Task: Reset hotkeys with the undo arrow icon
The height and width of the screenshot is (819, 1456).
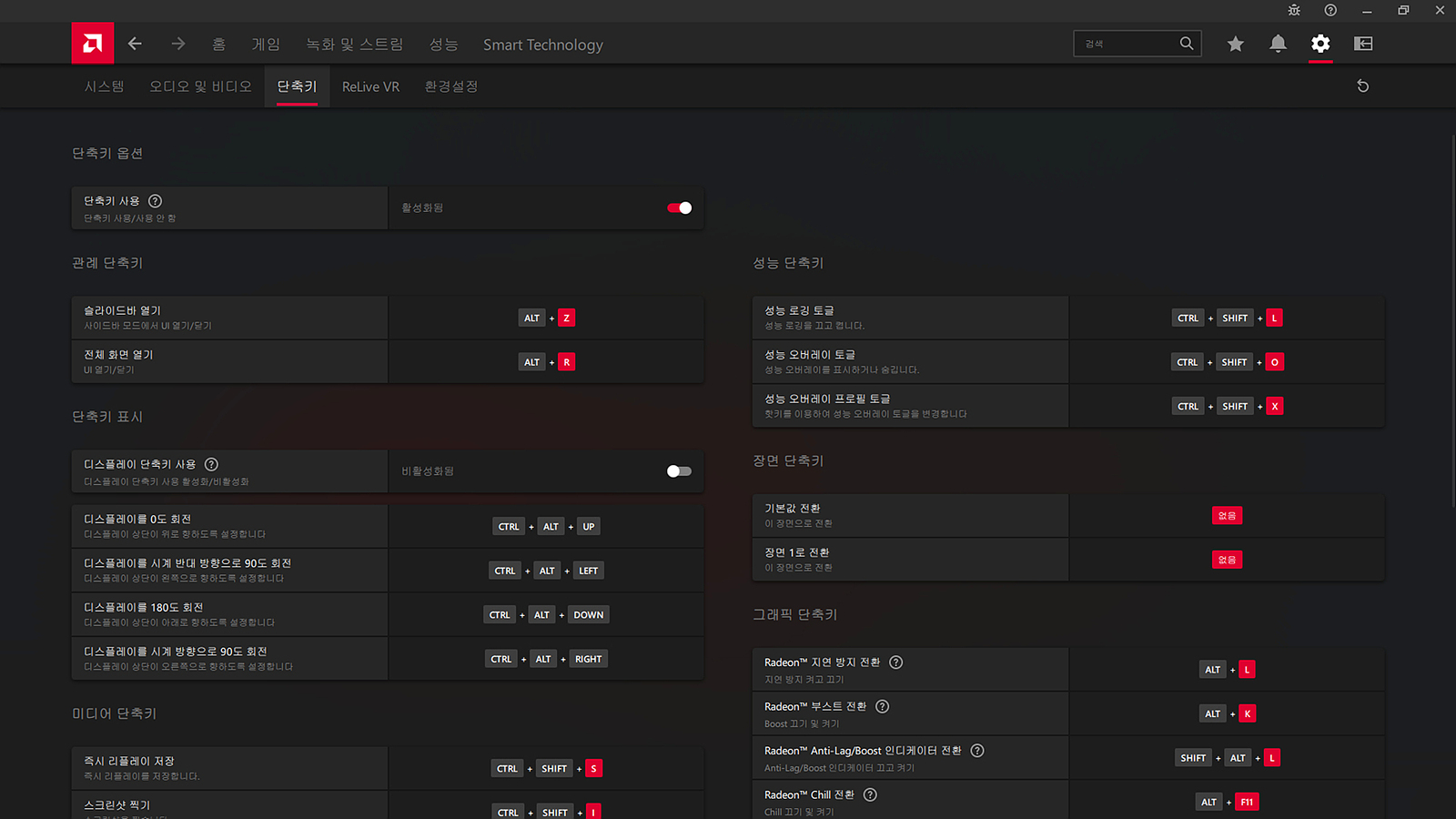Action: coord(1362,86)
